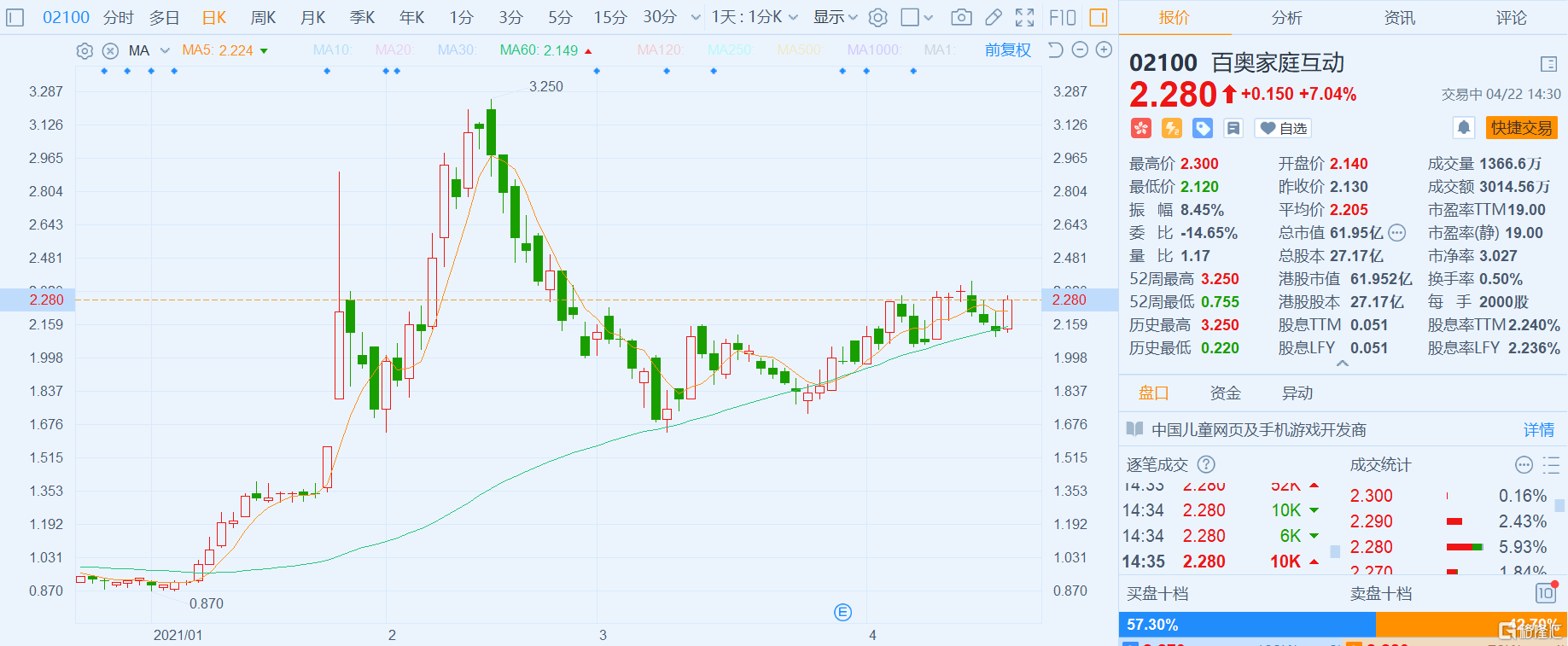1568x646 pixels.
Task: Click the screenshot camera icon
Action: (961, 17)
